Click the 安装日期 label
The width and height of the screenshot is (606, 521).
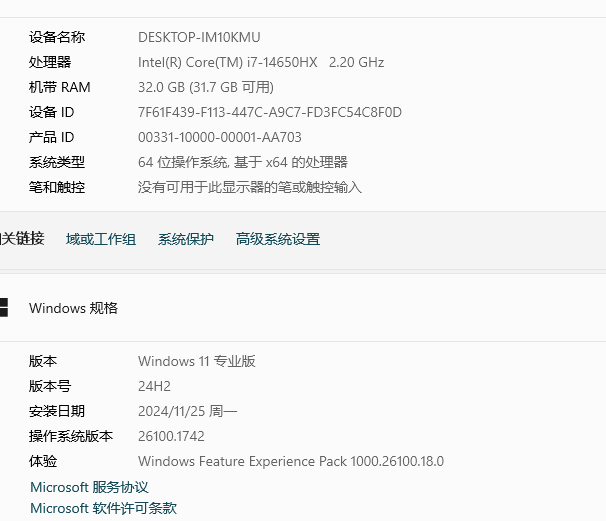point(57,411)
